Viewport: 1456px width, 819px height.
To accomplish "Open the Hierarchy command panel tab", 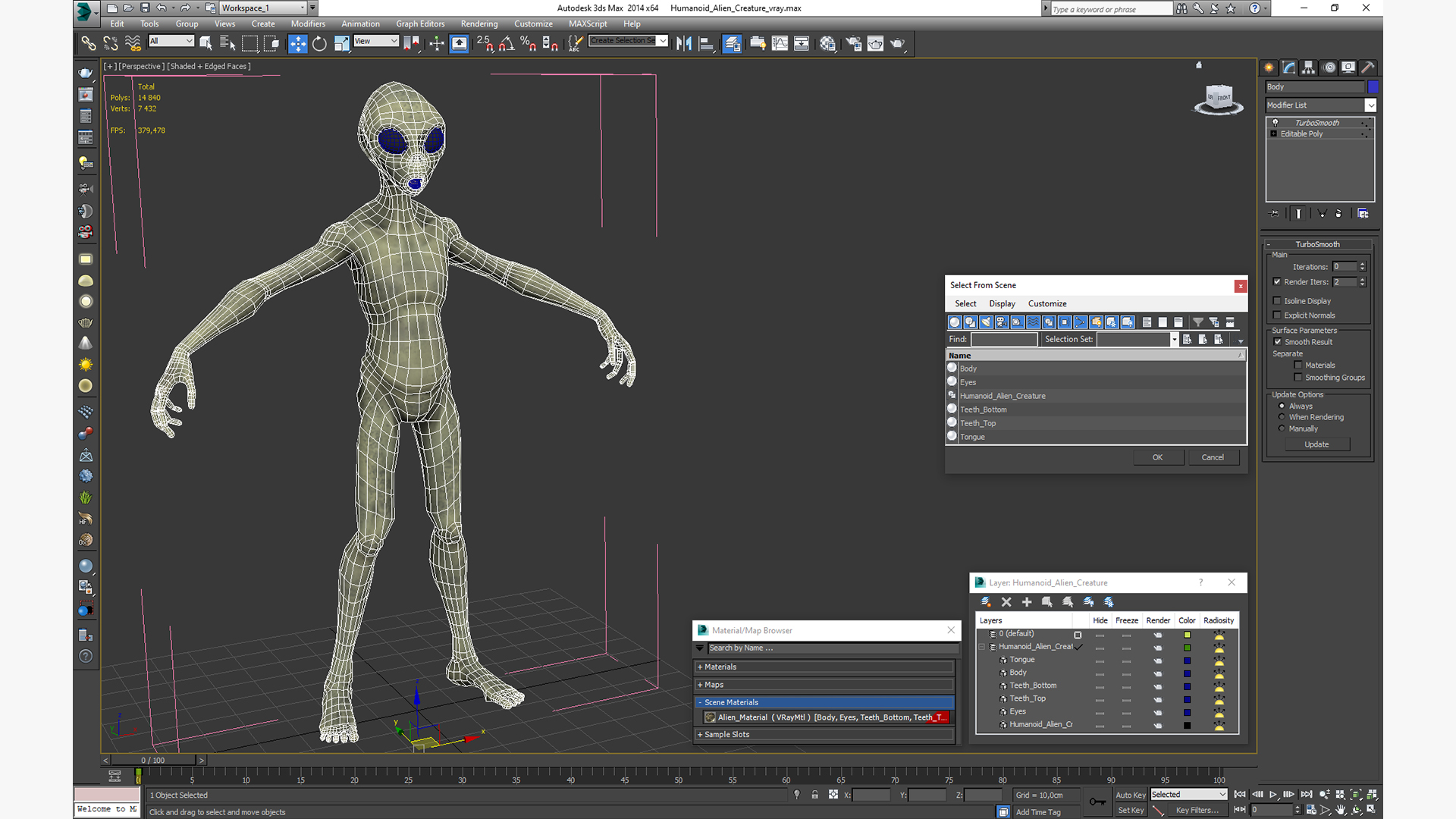I will click(1308, 67).
